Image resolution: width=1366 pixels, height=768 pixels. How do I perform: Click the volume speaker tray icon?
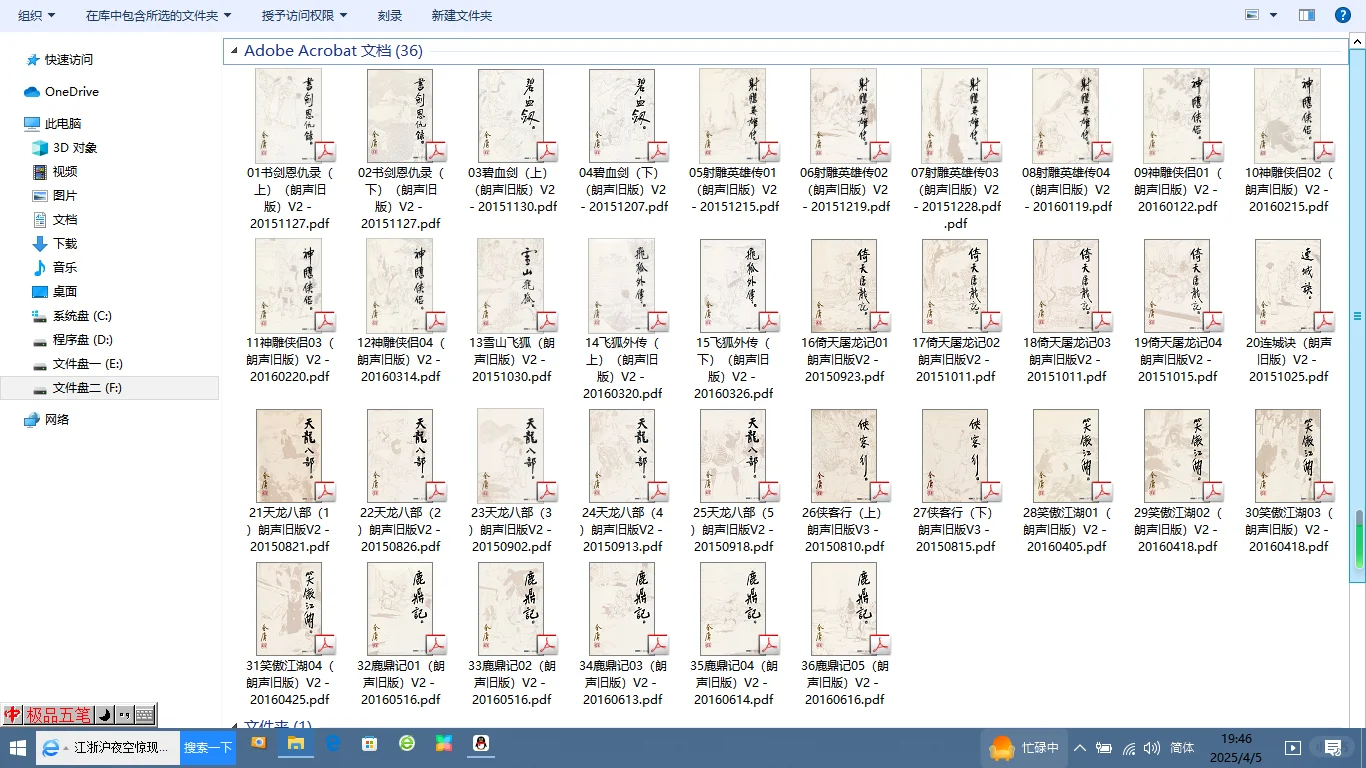click(x=1152, y=748)
